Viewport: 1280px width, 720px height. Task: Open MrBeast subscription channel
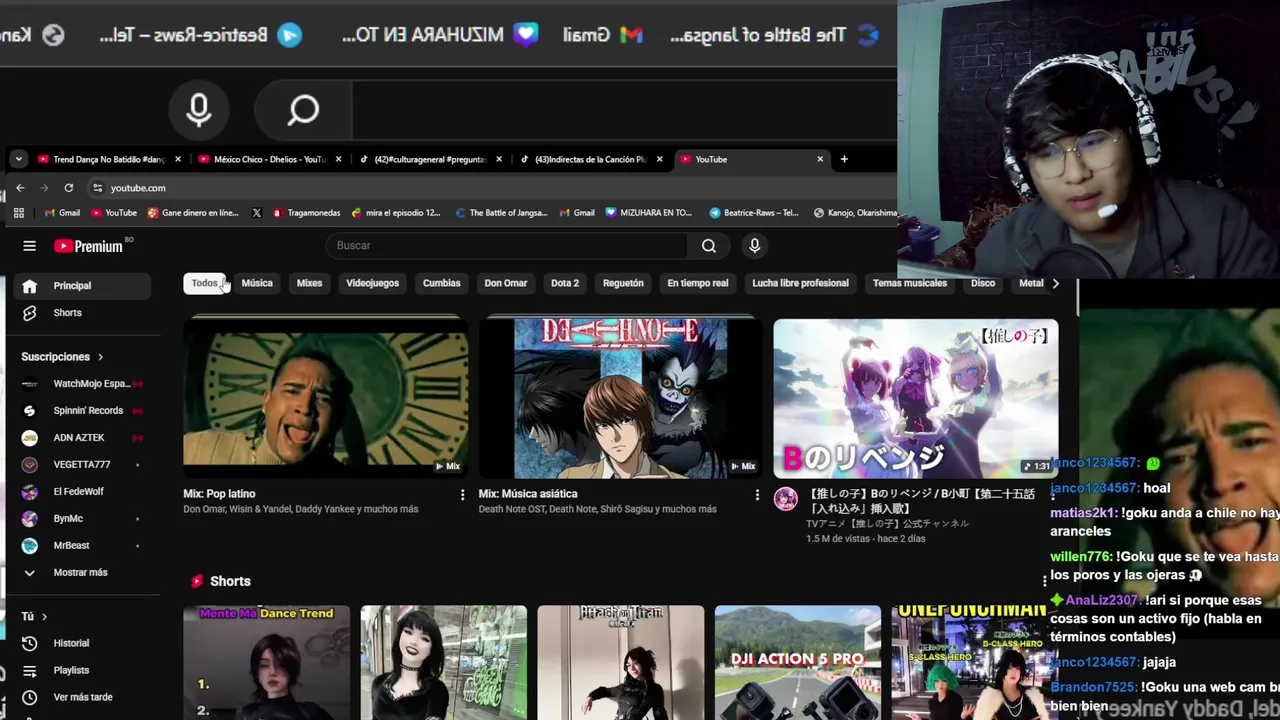click(x=82, y=546)
